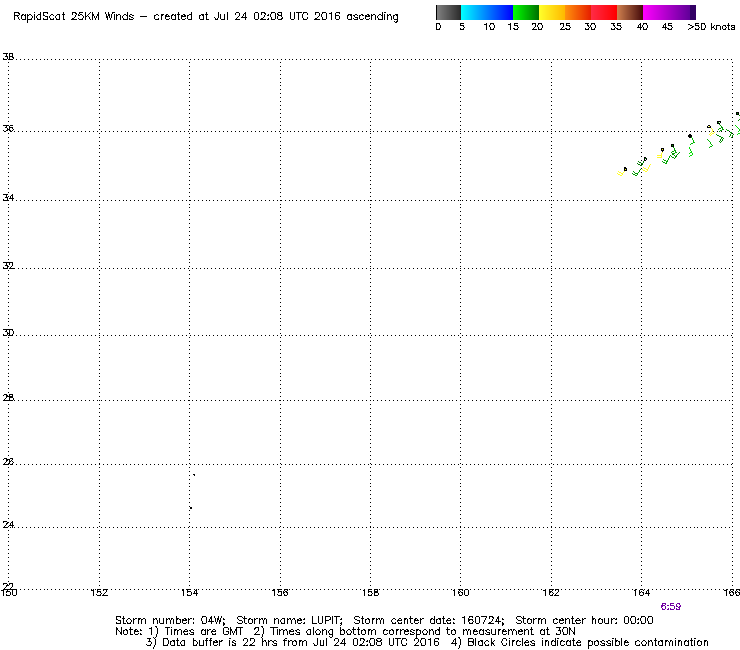
Task: Click the cyan segment of the wind scale
Action: pyautogui.click(x=474, y=12)
